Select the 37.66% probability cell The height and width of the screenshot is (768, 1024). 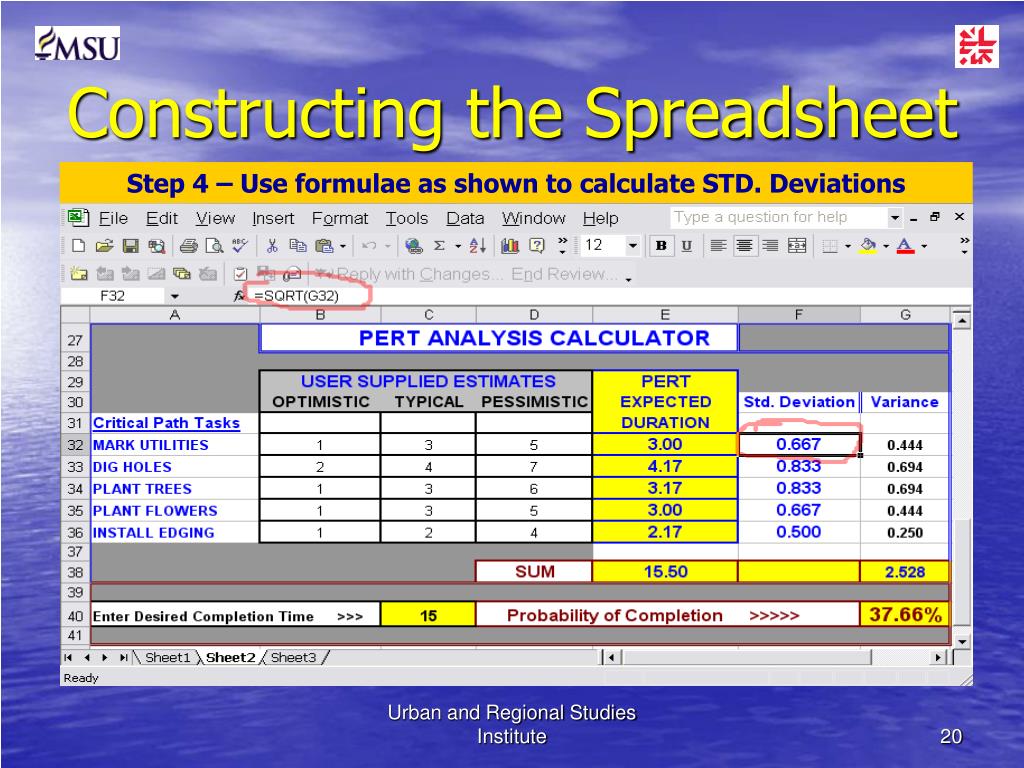coord(904,615)
